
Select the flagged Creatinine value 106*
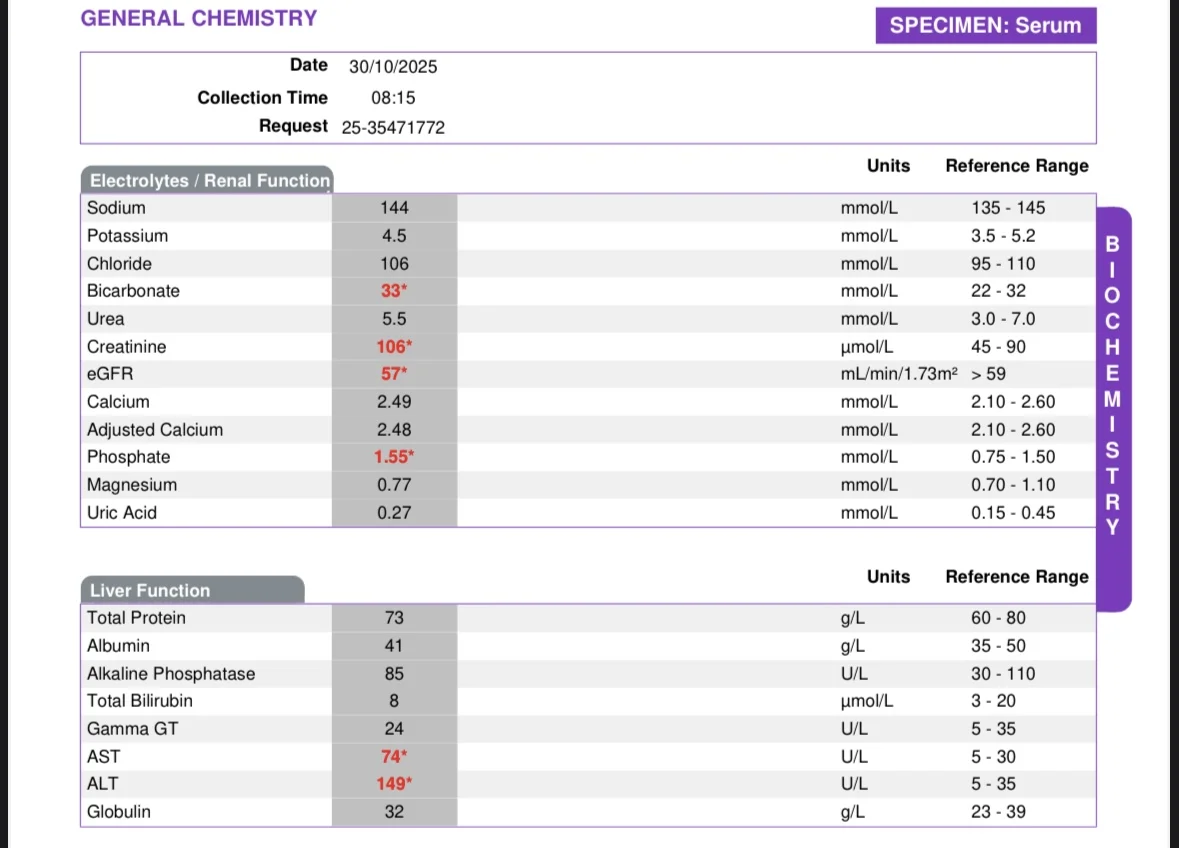point(394,347)
